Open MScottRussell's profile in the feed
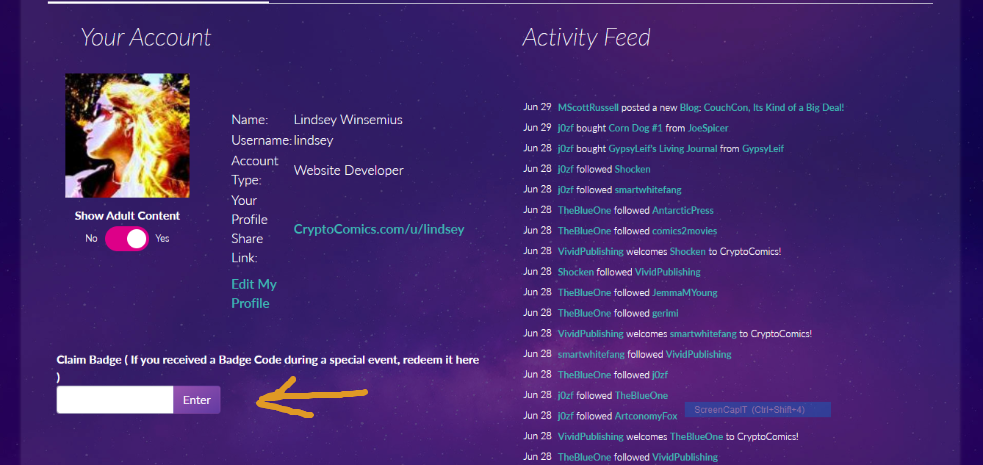Screen dimensions: 983x465 coord(588,108)
